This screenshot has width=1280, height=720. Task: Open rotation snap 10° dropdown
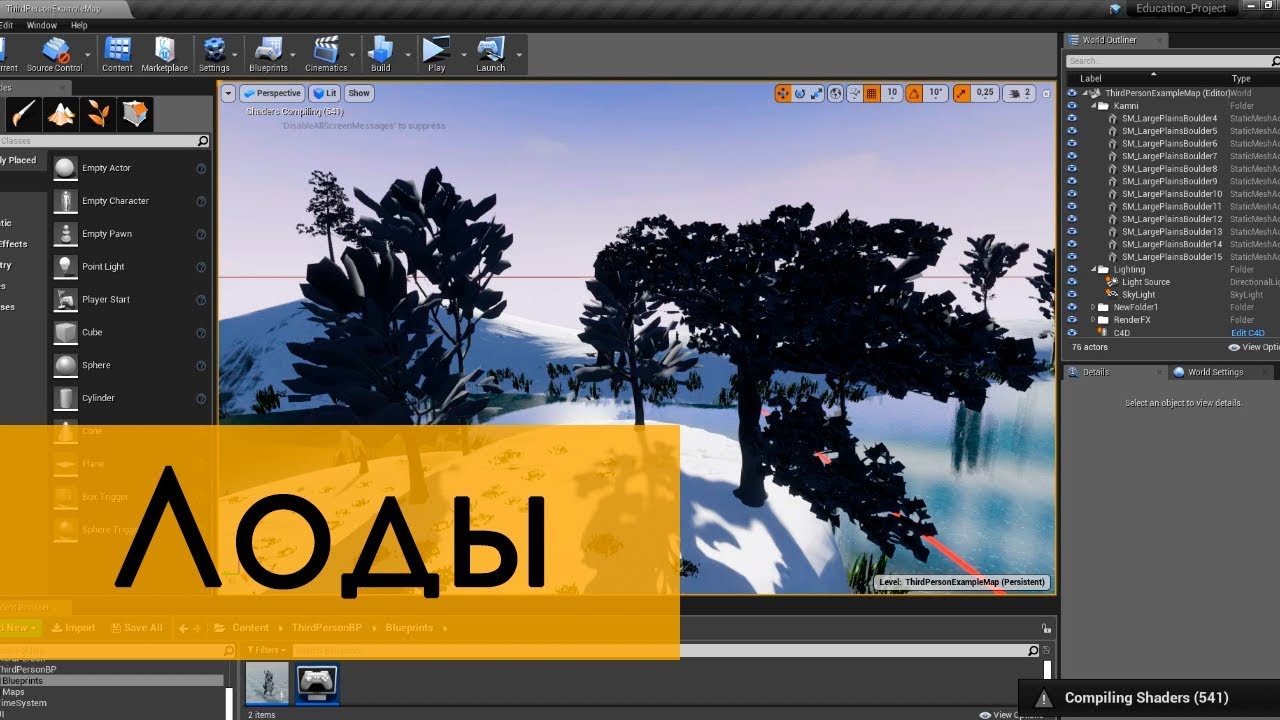[936, 93]
